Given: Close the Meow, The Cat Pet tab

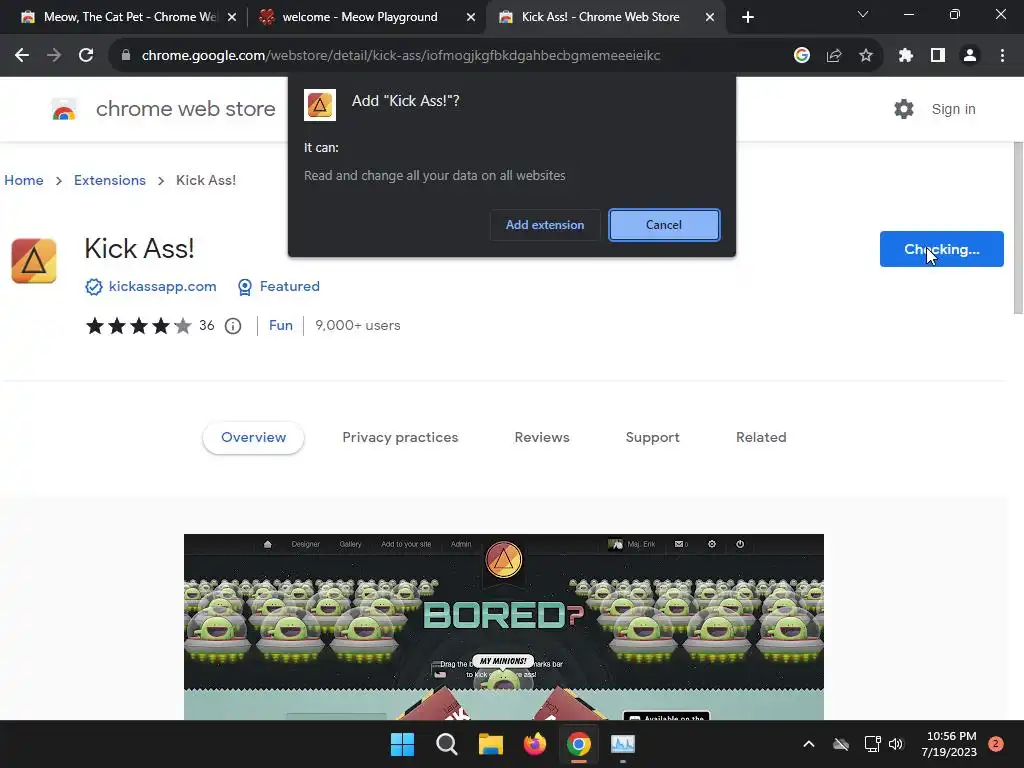Looking at the screenshot, I should tap(232, 18).
